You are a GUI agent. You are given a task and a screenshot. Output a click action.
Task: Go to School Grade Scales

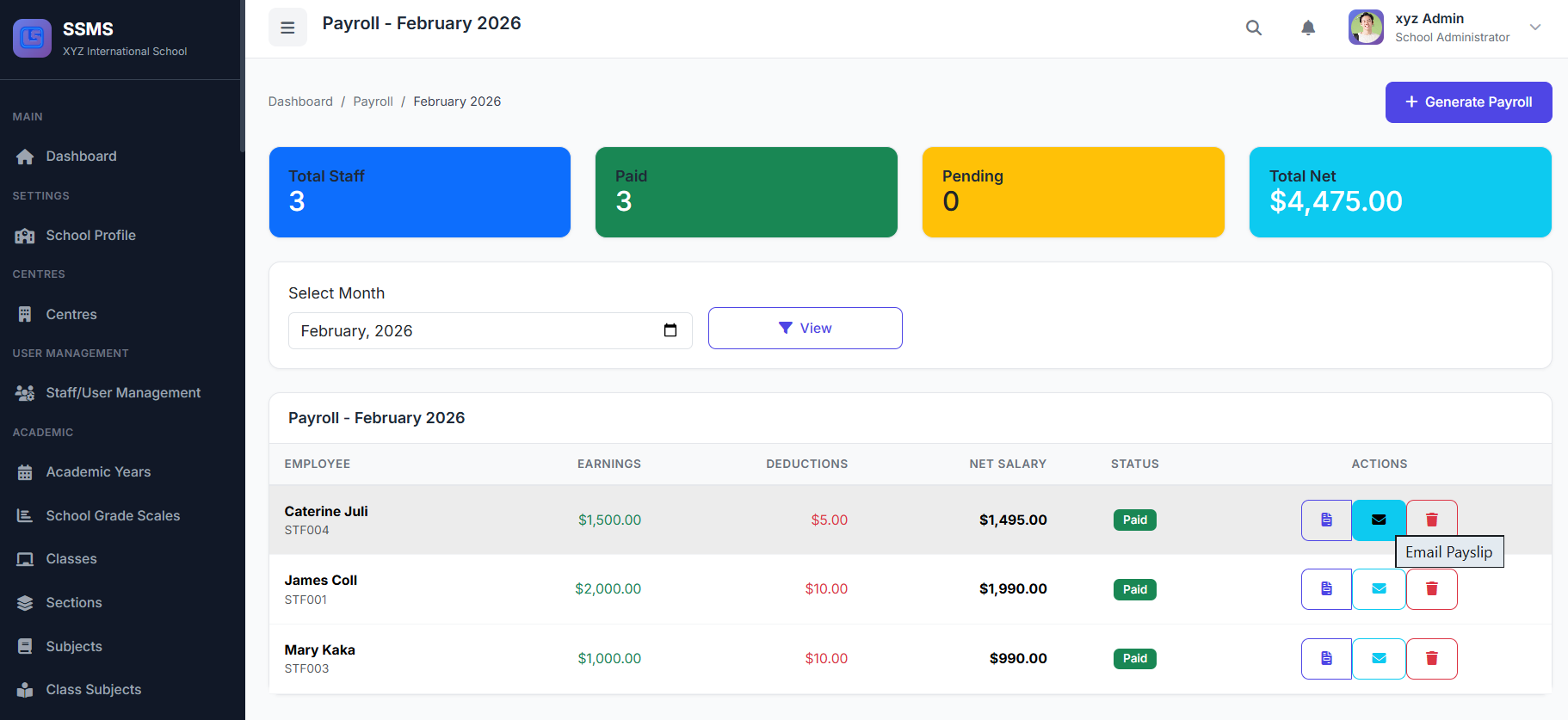point(113,516)
